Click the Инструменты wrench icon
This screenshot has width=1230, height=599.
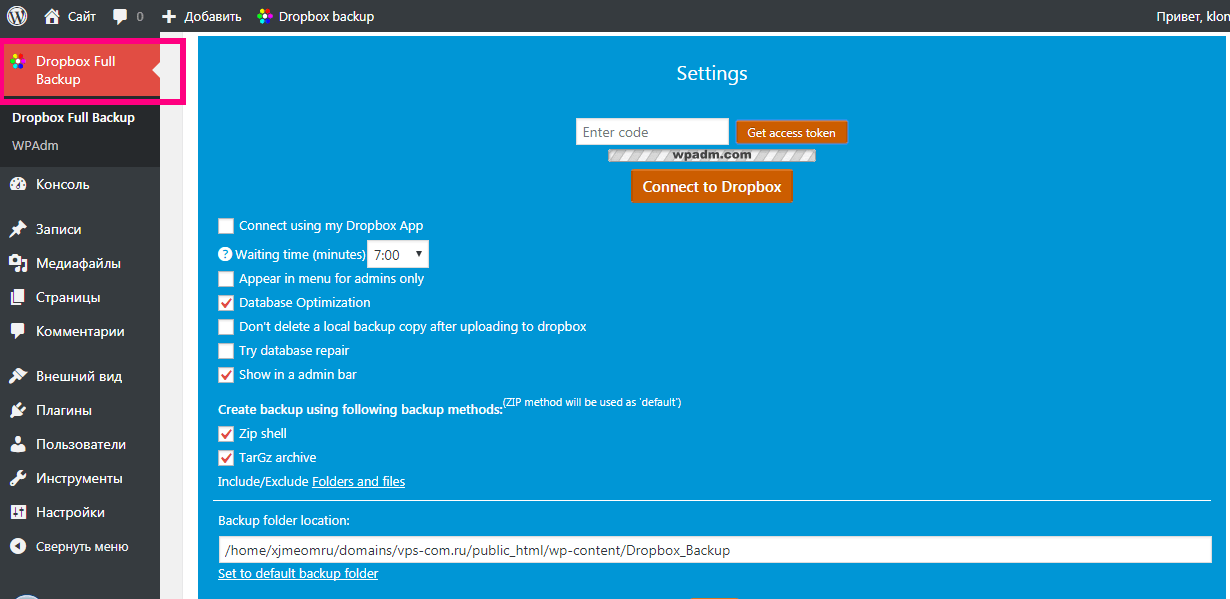pos(17,478)
